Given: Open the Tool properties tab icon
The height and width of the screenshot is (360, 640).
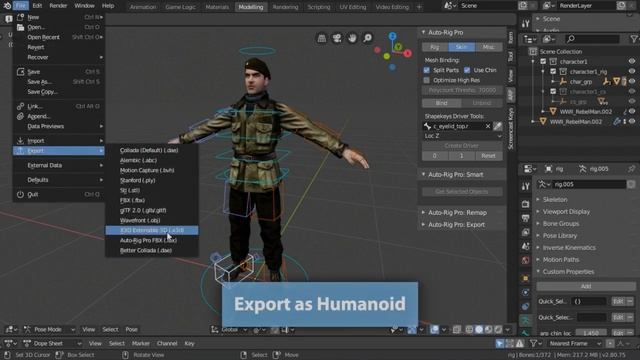Looking at the screenshot, I should (526, 186).
